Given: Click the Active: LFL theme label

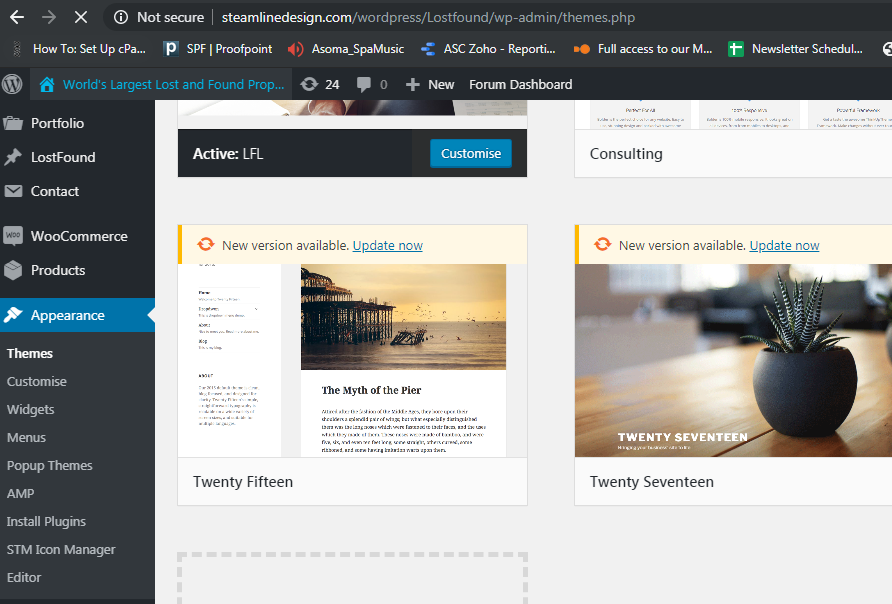Looking at the screenshot, I should point(228,154).
